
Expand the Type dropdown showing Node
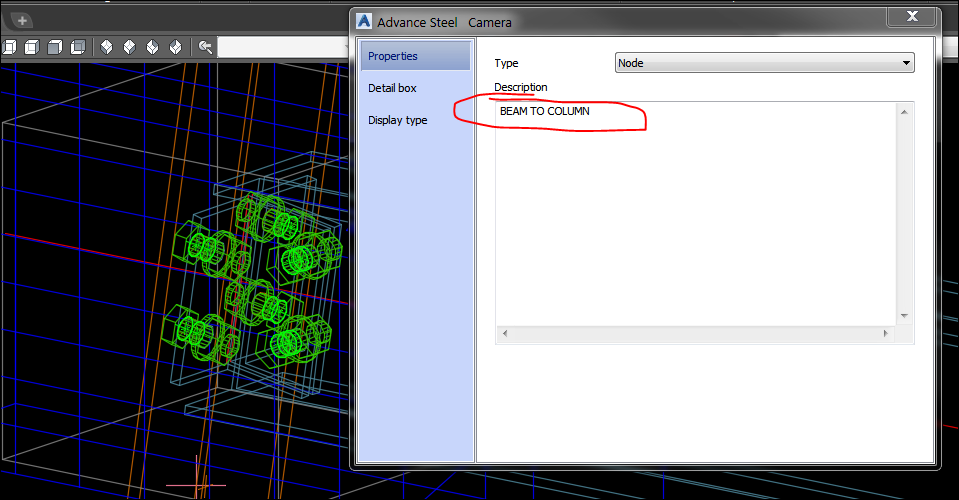[x=765, y=63]
